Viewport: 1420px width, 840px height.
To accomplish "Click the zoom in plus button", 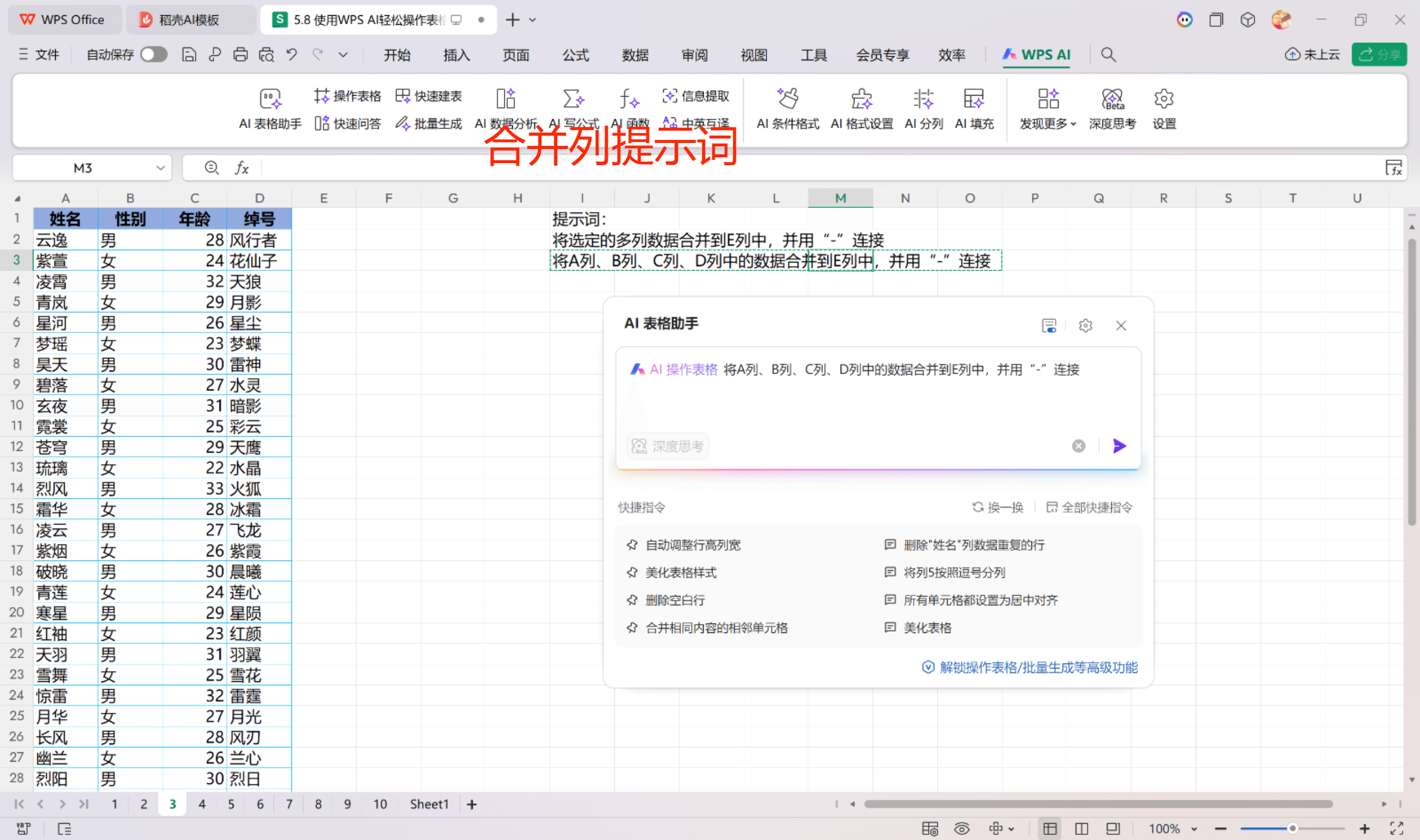I will pos(1365,829).
